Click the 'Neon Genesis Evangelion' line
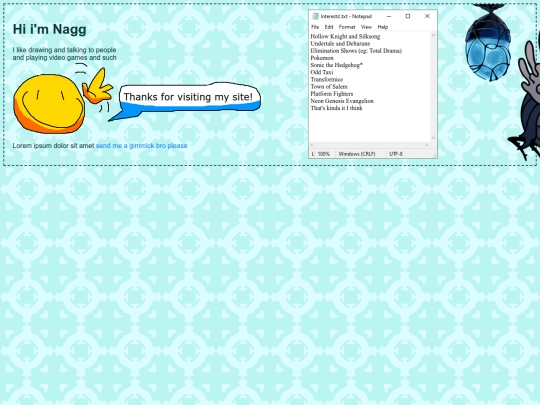Image resolution: width=540 pixels, height=405 pixels. (x=342, y=101)
